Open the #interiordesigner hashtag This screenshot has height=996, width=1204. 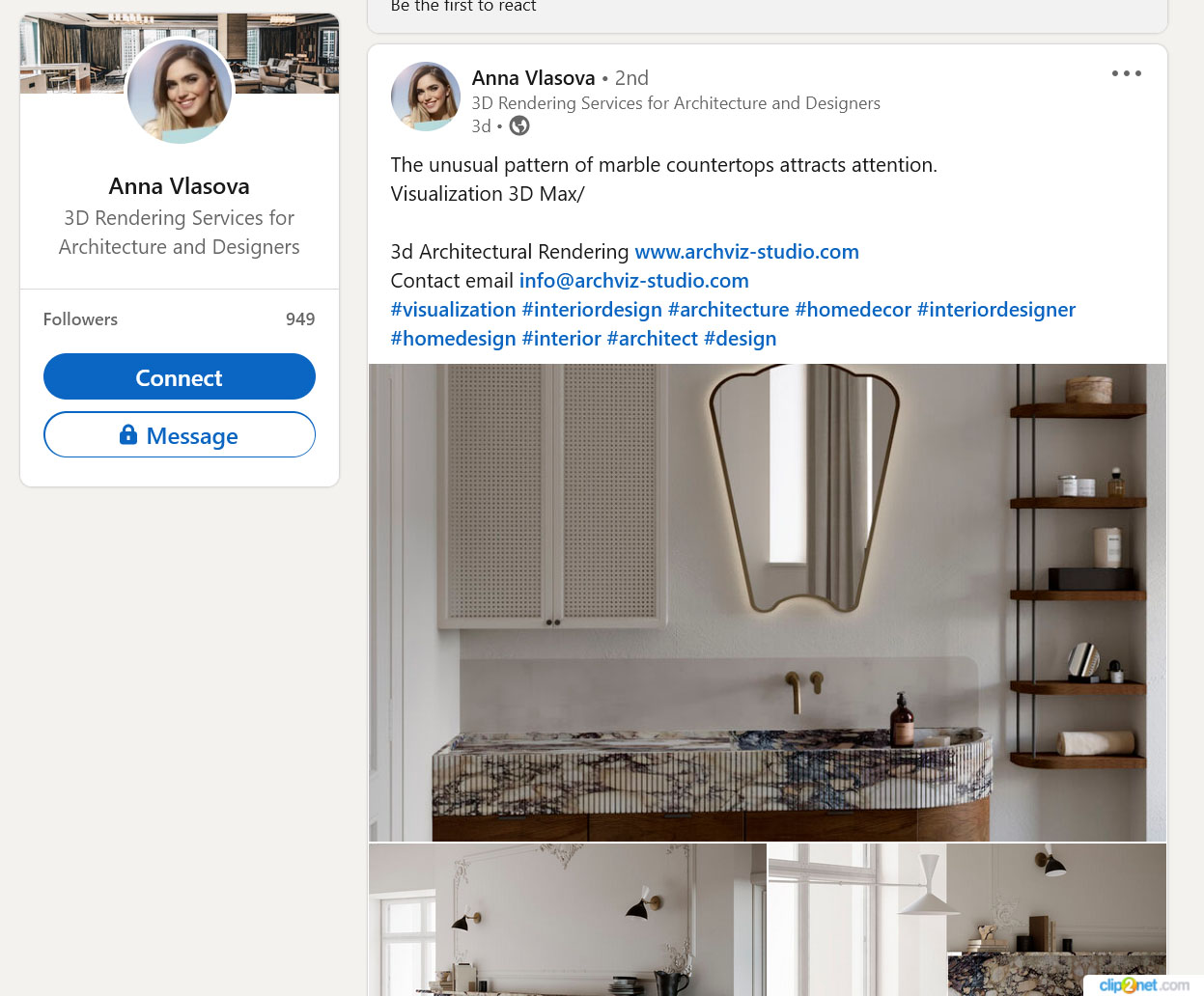tap(995, 310)
